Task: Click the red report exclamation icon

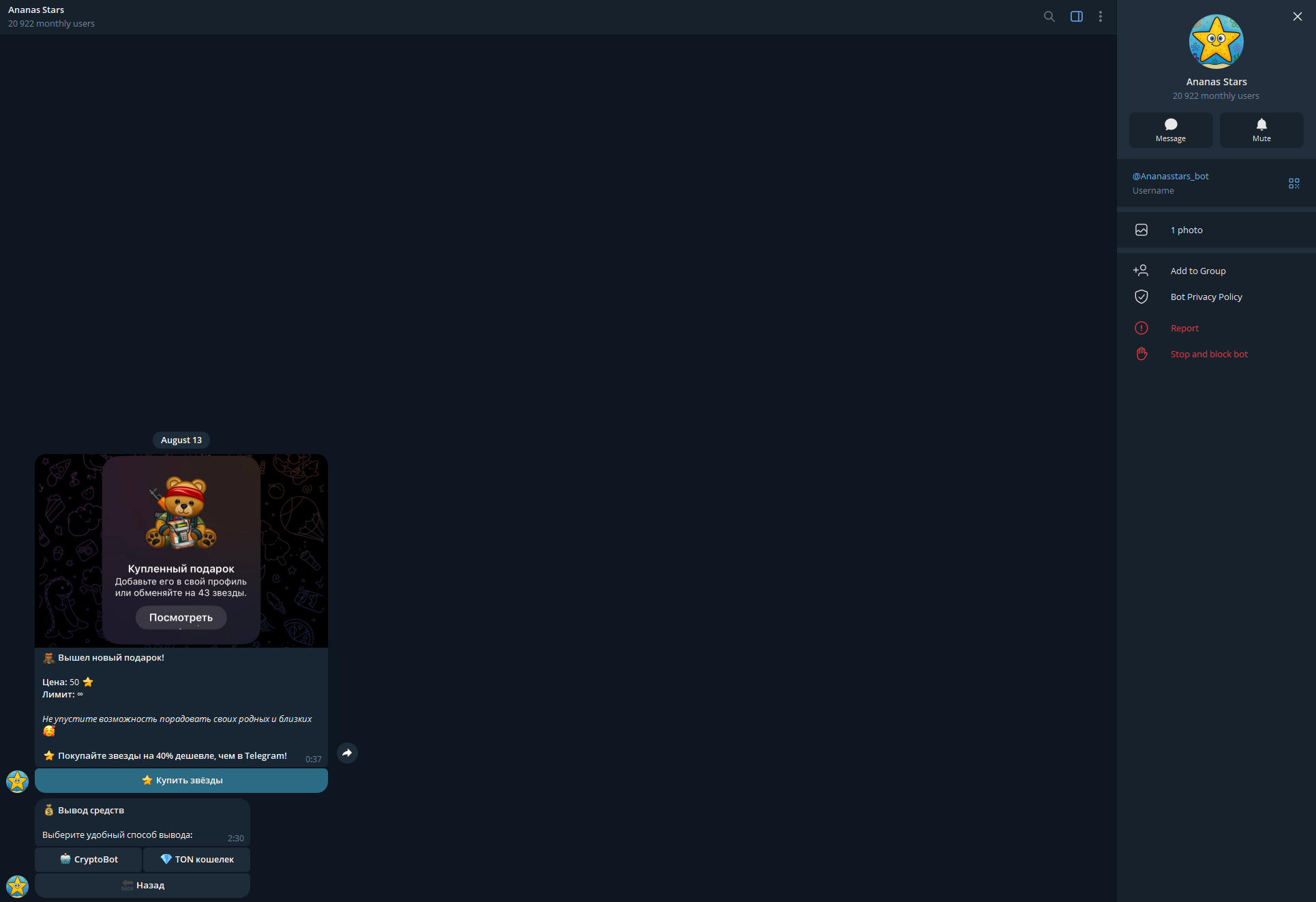Action: coord(1141,328)
